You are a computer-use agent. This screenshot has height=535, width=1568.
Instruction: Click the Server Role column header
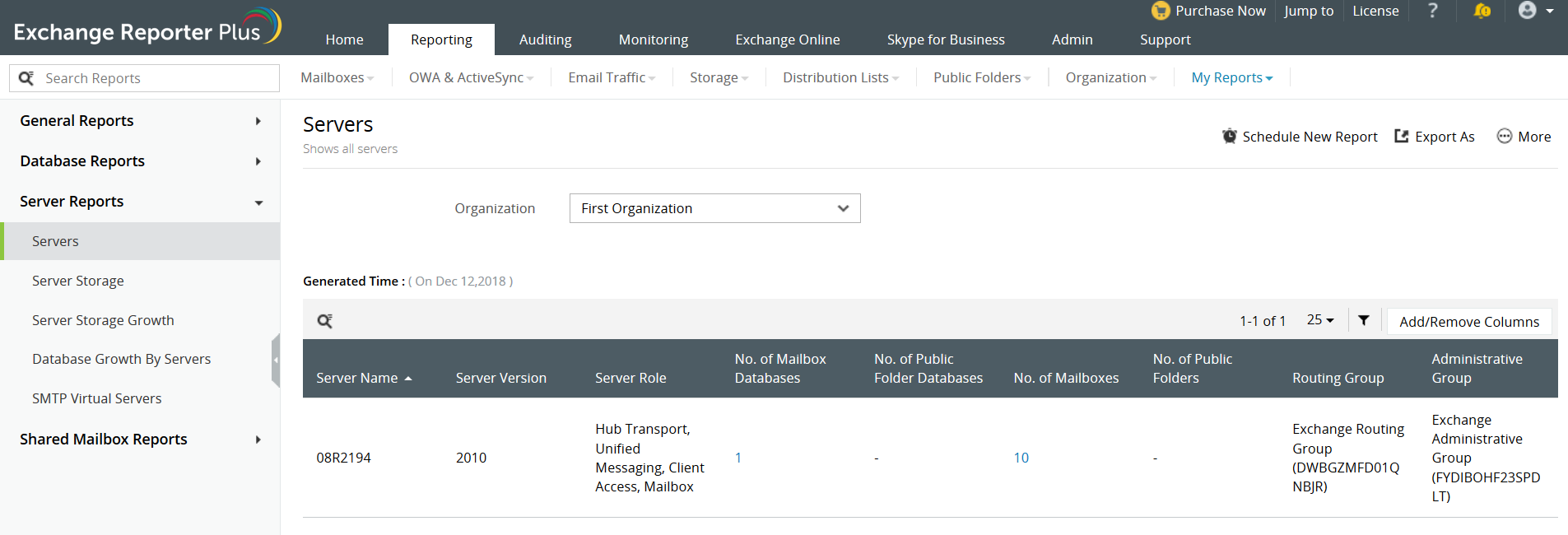pyautogui.click(x=630, y=378)
